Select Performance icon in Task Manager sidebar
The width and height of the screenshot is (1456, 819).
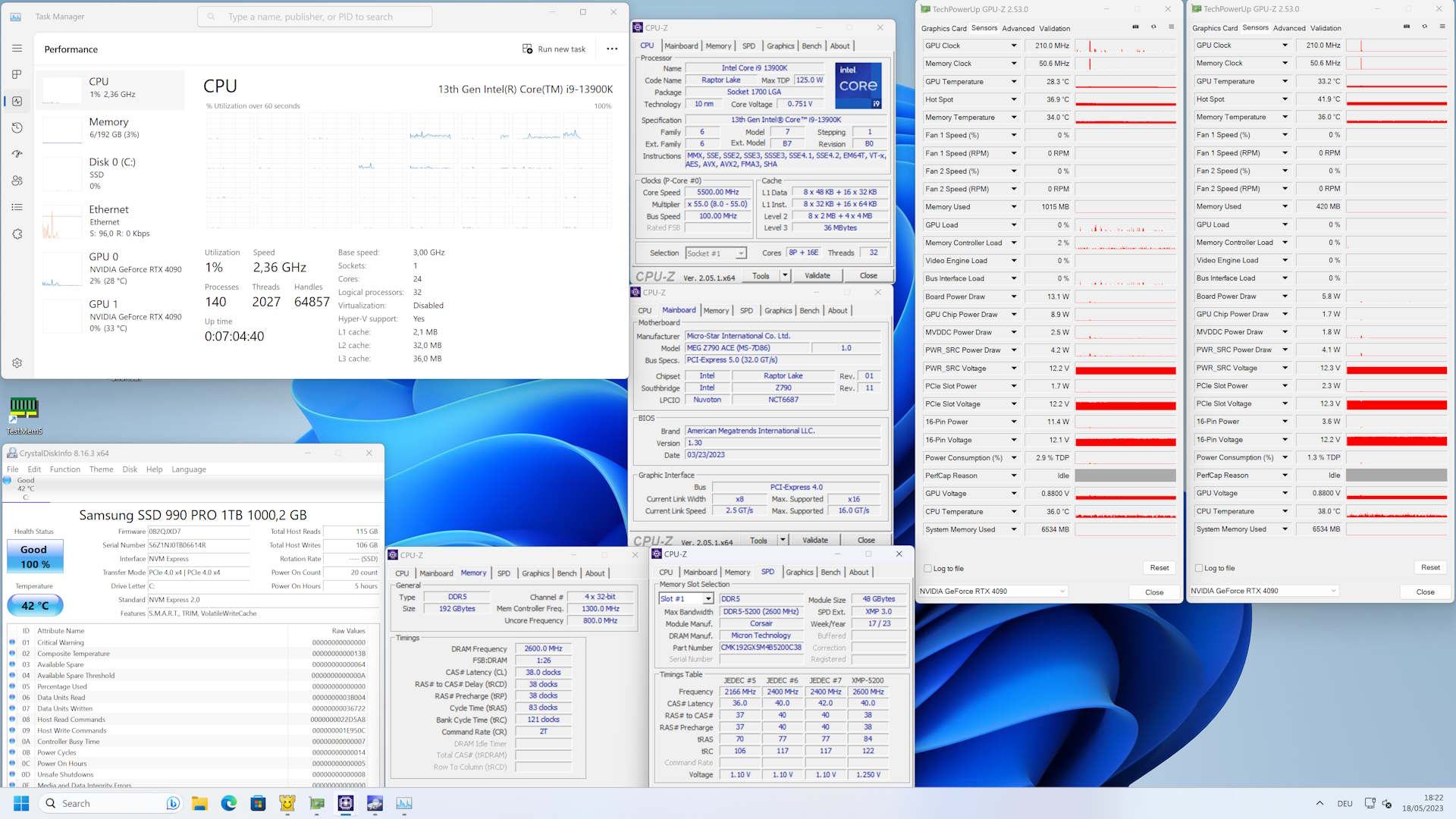coord(17,101)
